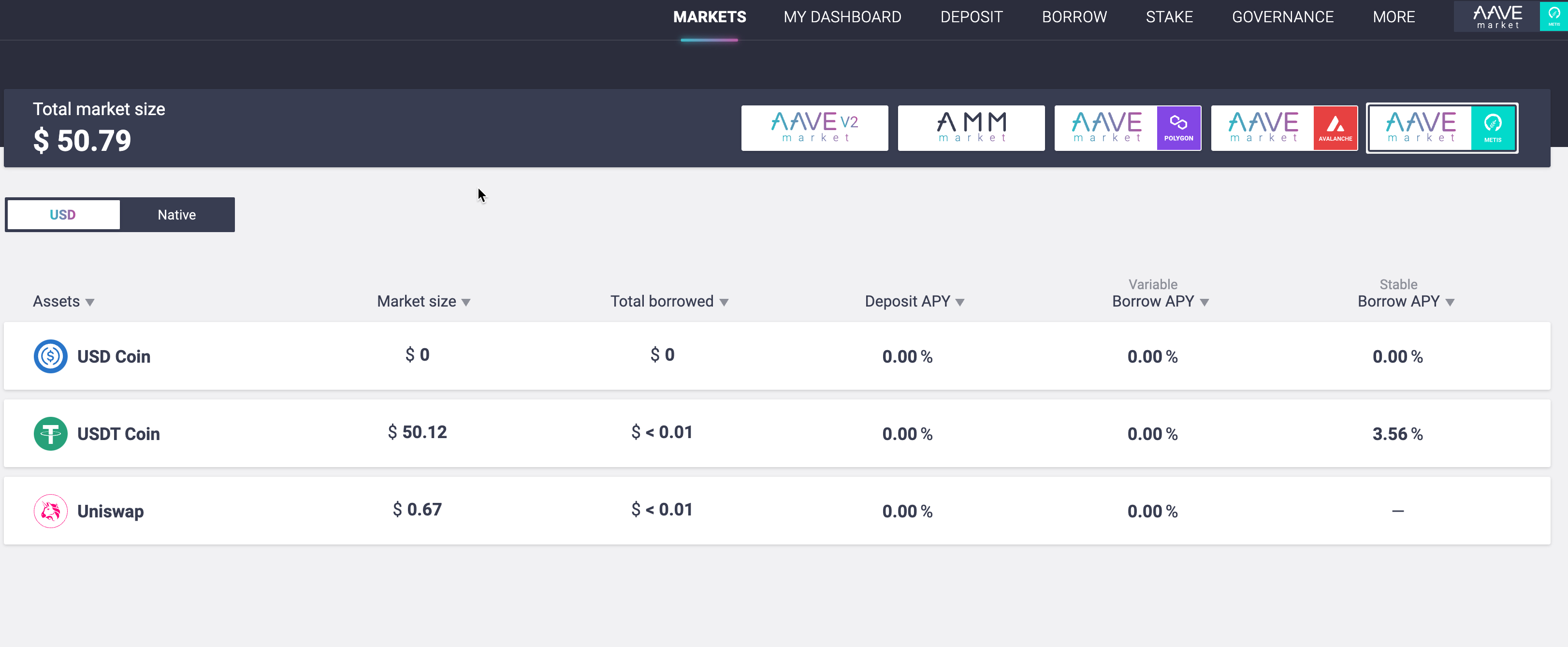Open the Uniswap asset row
This screenshot has width=1568, height=647.
(110, 511)
